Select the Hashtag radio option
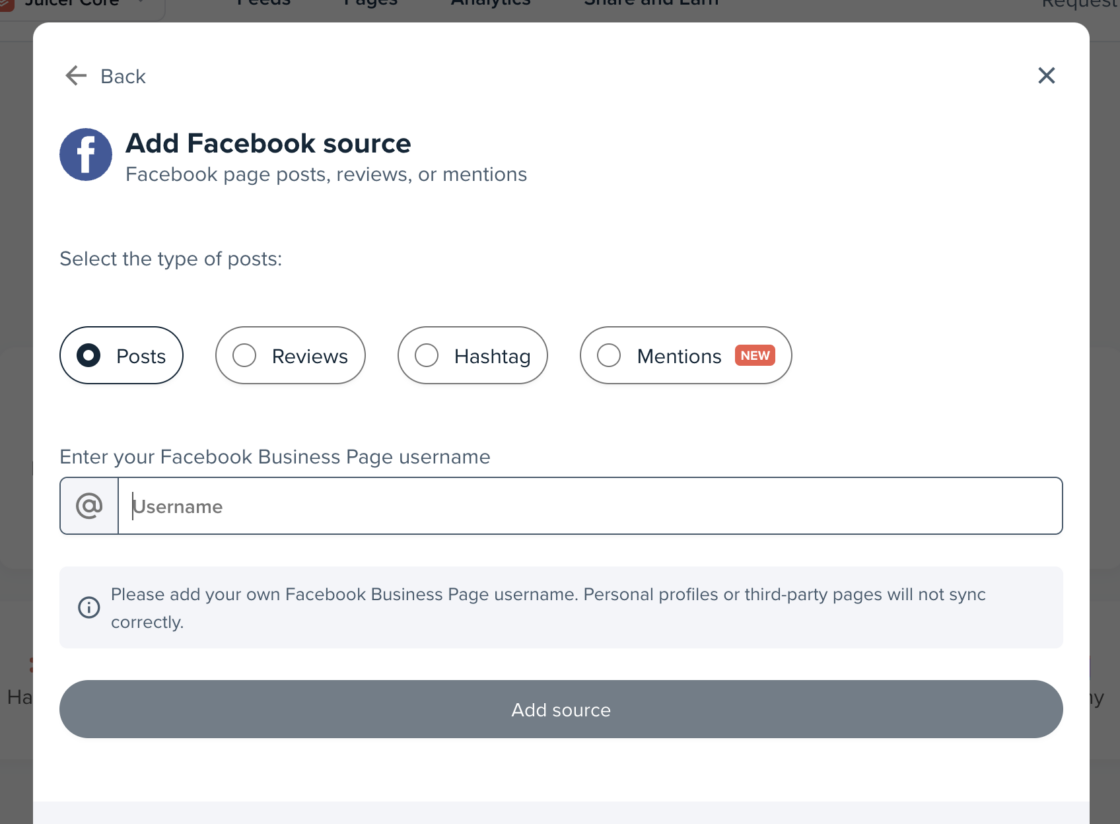 [x=473, y=356]
